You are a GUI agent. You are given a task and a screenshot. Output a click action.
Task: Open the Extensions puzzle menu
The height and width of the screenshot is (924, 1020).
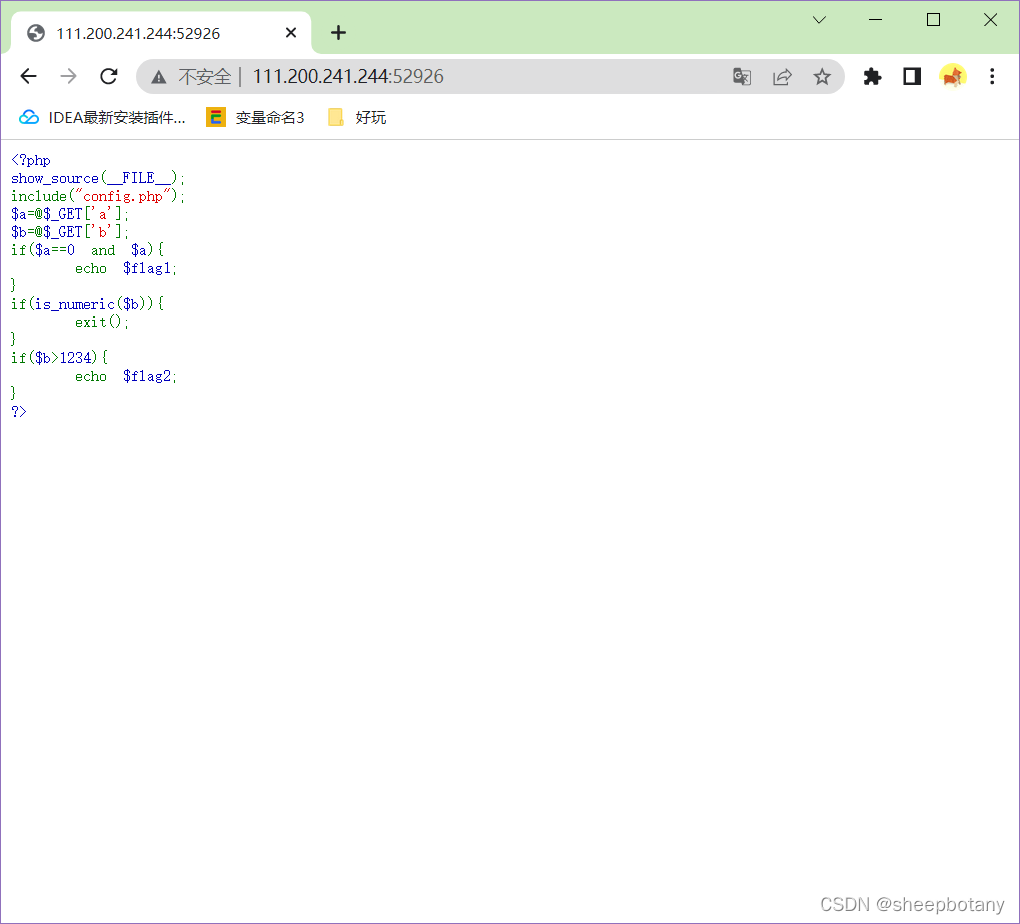pyautogui.click(x=872, y=77)
